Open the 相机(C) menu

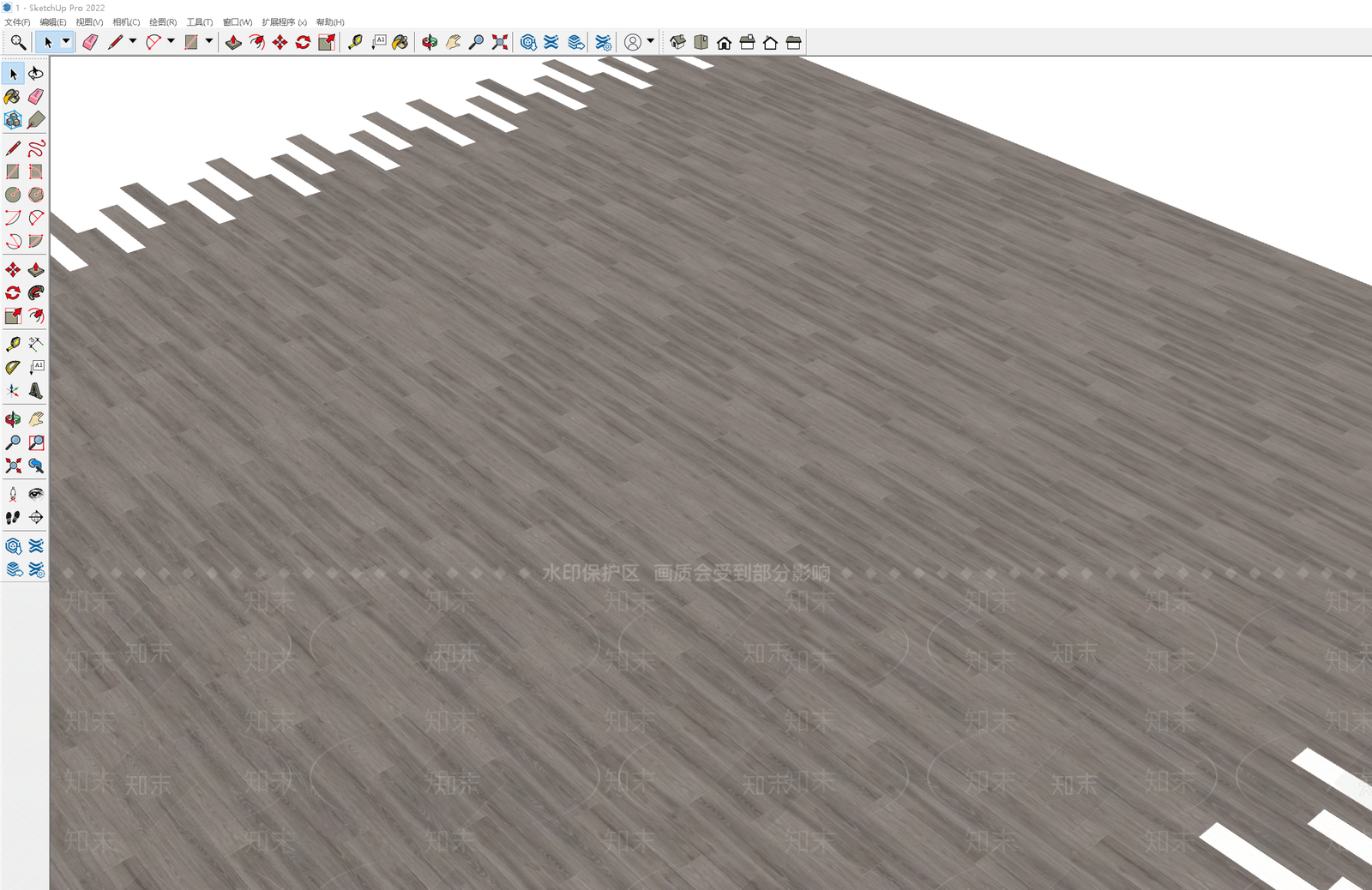126,22
